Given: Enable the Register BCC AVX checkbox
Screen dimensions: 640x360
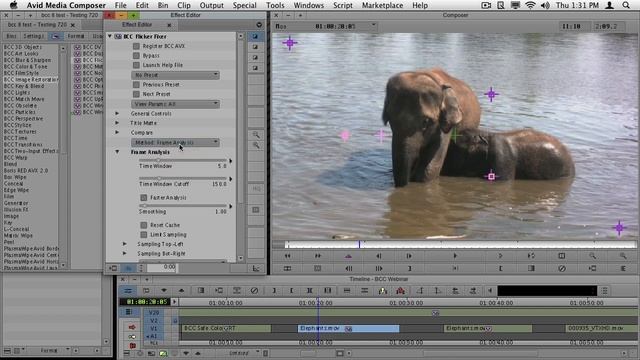Looking at the screenshot, I should [136, 46].
